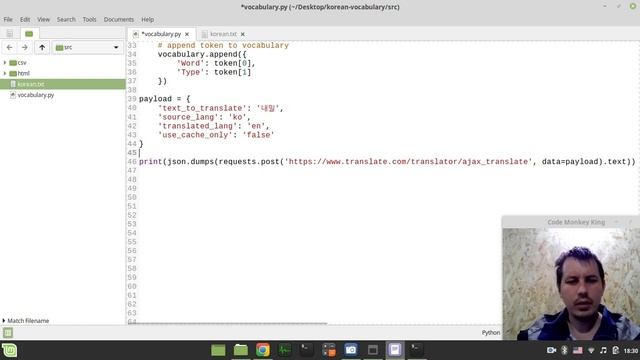The width and height of the screenshot is (640, 360).
Task: Click line number 46 in the gutter
Action: coord(132,162)
